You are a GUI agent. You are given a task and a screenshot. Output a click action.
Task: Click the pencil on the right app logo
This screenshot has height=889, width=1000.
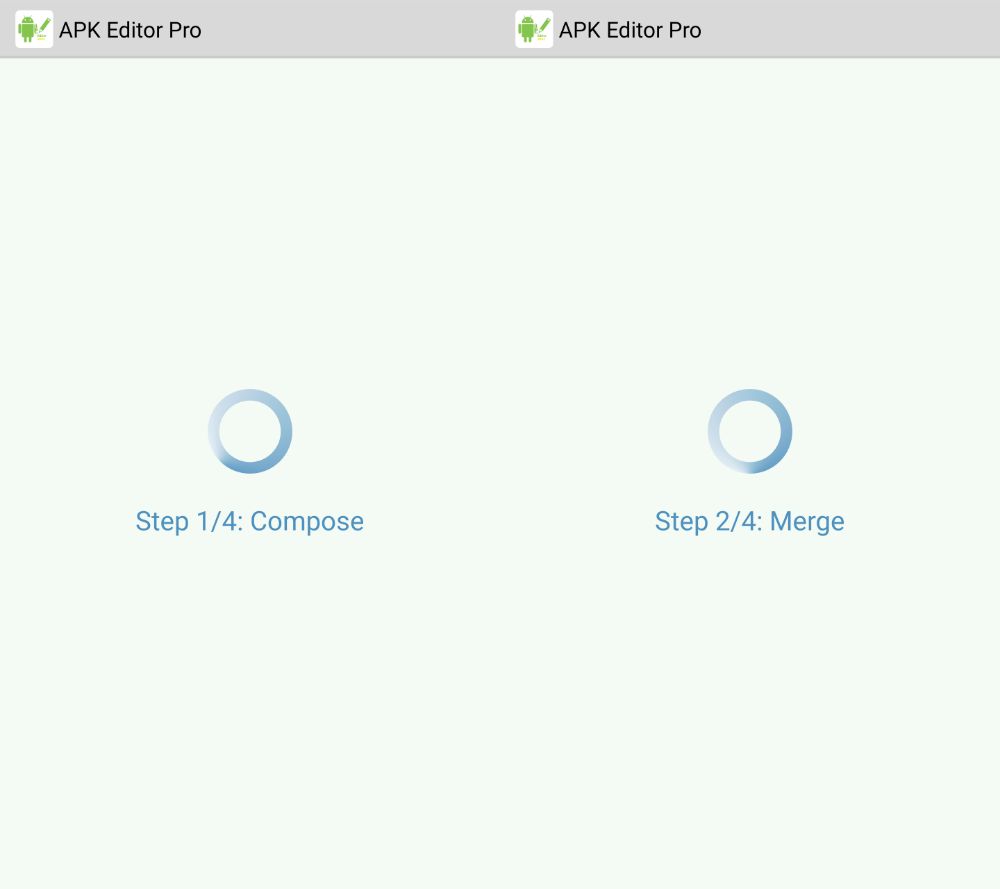click(x=543, y=27)
